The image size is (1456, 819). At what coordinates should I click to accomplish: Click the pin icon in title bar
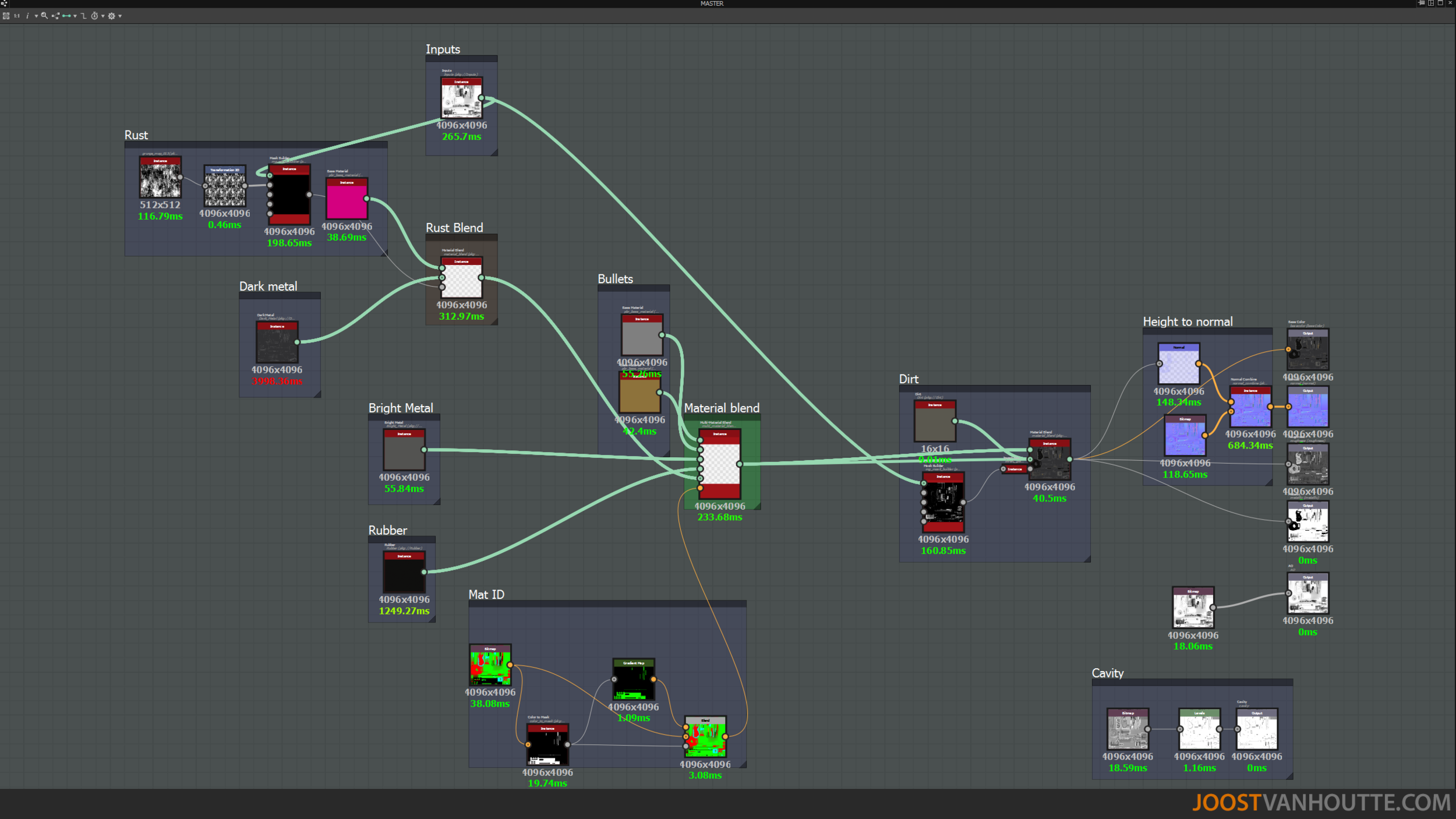pos(1422,3)
